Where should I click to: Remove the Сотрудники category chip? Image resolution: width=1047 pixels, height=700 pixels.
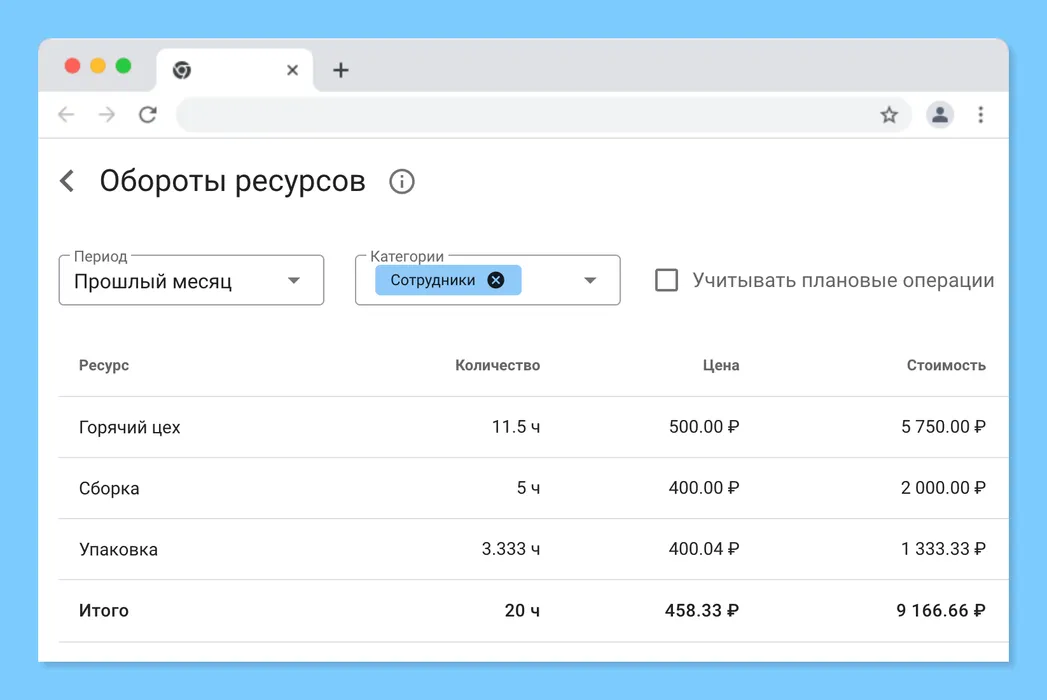[495, 280]
